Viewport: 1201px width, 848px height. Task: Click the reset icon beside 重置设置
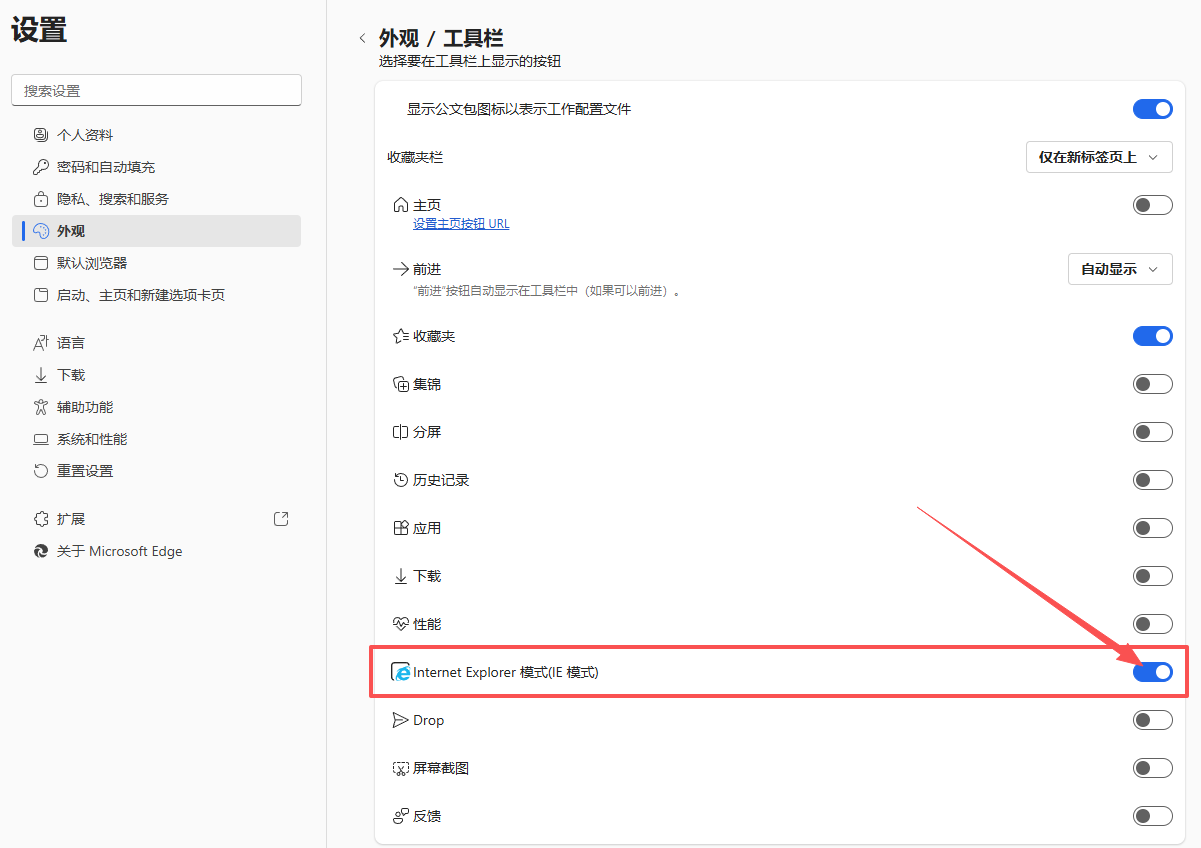(x=41, y=471)
